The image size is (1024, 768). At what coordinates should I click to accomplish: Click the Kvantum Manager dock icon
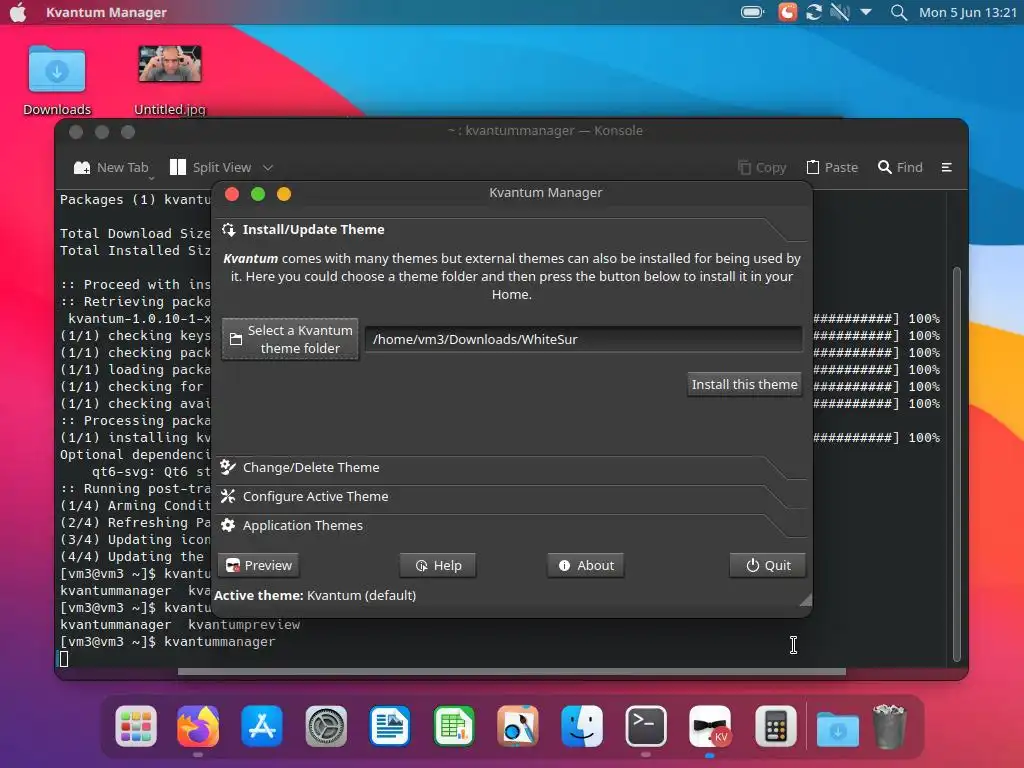(x=710, y=726)
